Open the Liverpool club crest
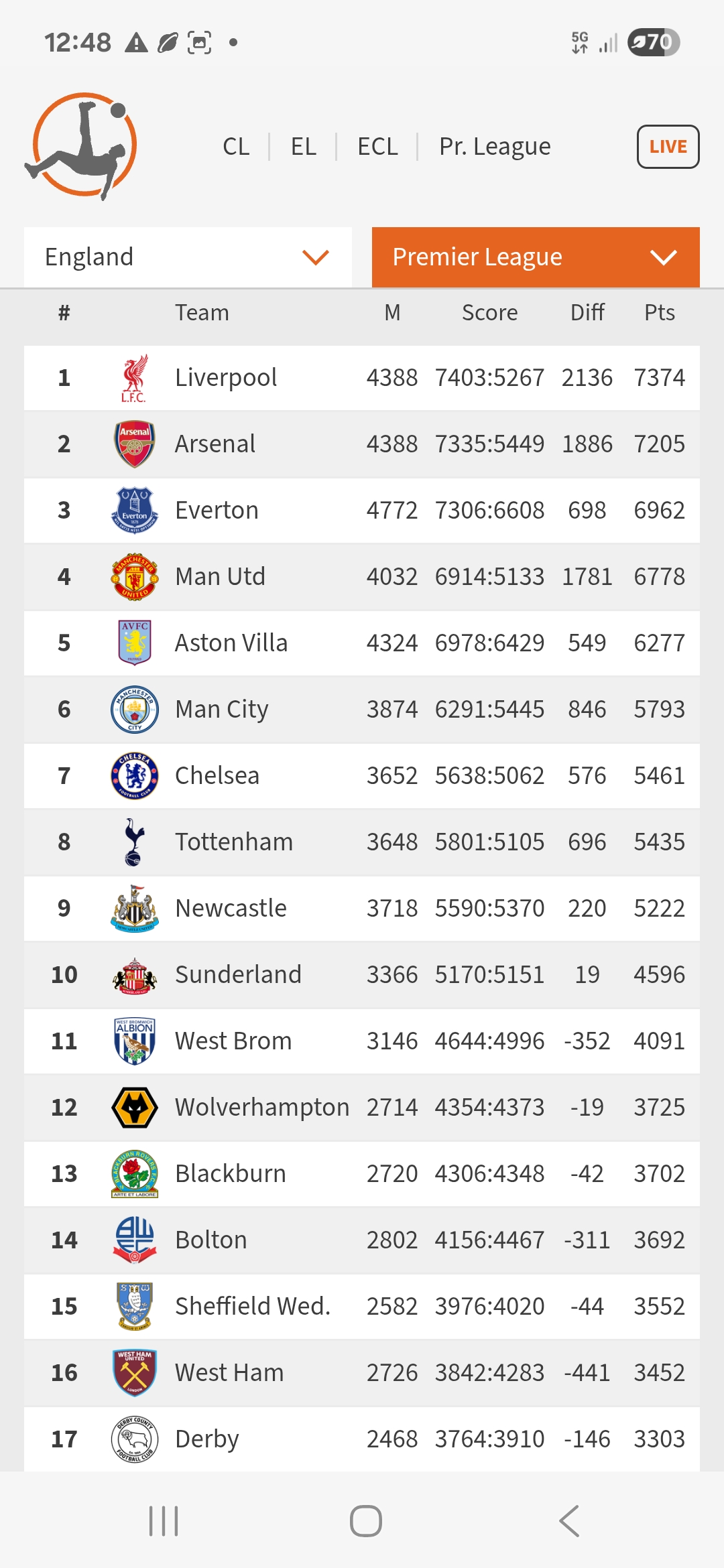This screenshot has width=724, height=1568. pyautogui.click(x=134, y=378)
